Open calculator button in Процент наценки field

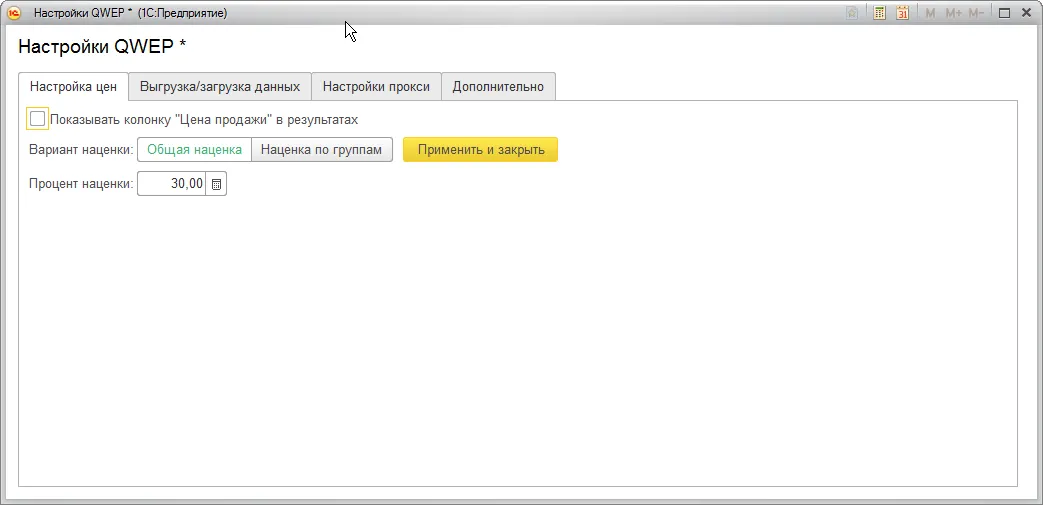(216, 184)
